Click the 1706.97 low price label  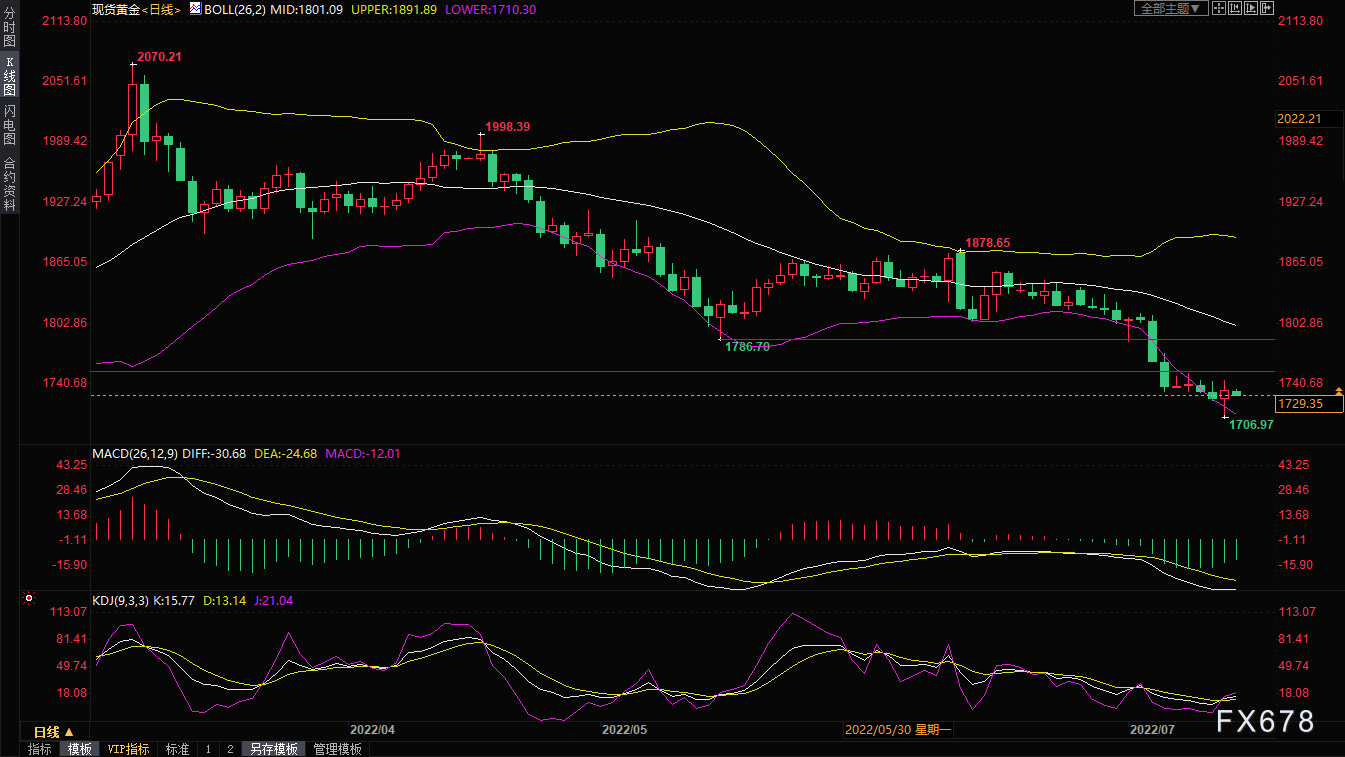click(x=1251, y=425)
